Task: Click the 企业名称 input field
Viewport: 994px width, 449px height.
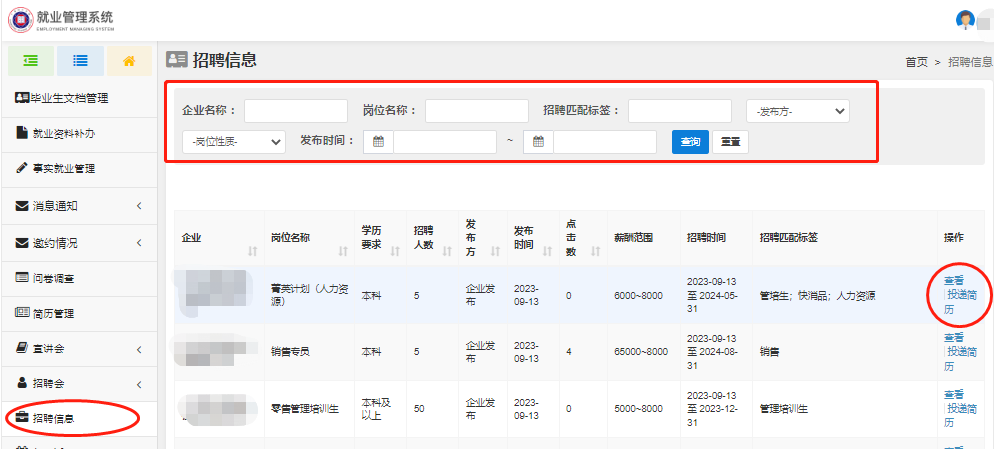Action: (x=296, y=111)
